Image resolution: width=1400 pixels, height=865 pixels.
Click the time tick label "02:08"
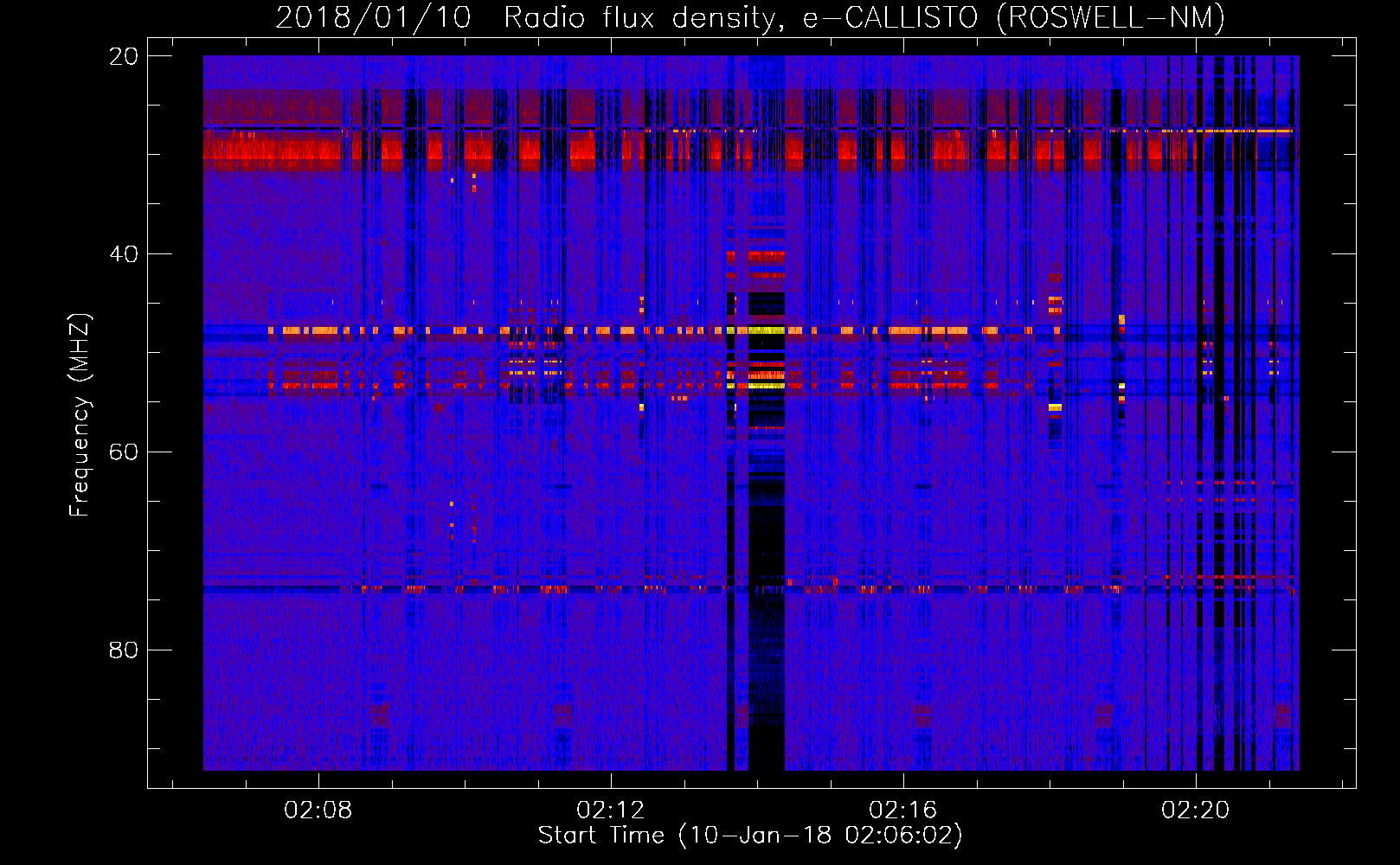318,811
